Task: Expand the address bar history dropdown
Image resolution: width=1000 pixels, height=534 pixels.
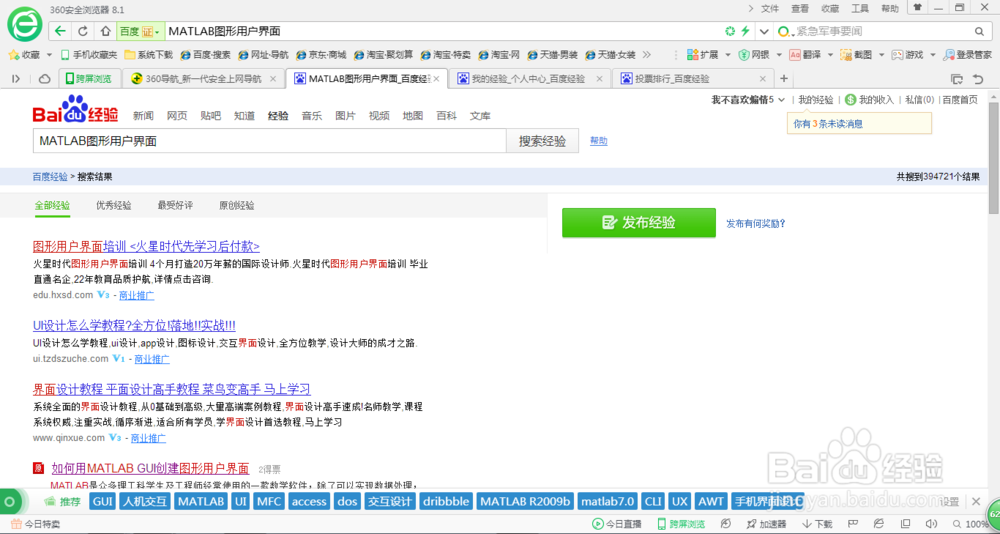Action: coord(763,31)
